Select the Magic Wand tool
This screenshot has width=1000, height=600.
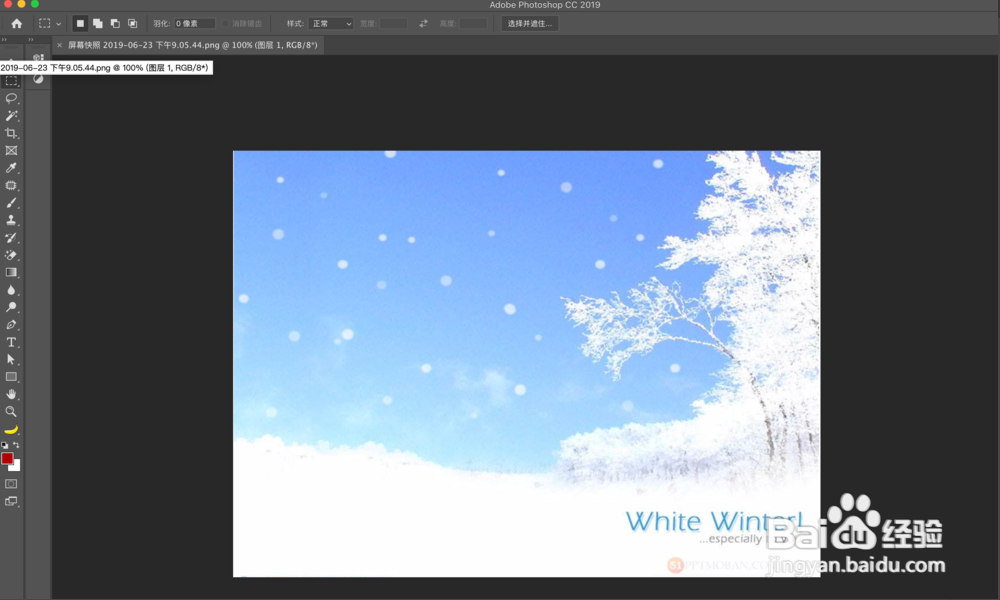click(11, 116)
